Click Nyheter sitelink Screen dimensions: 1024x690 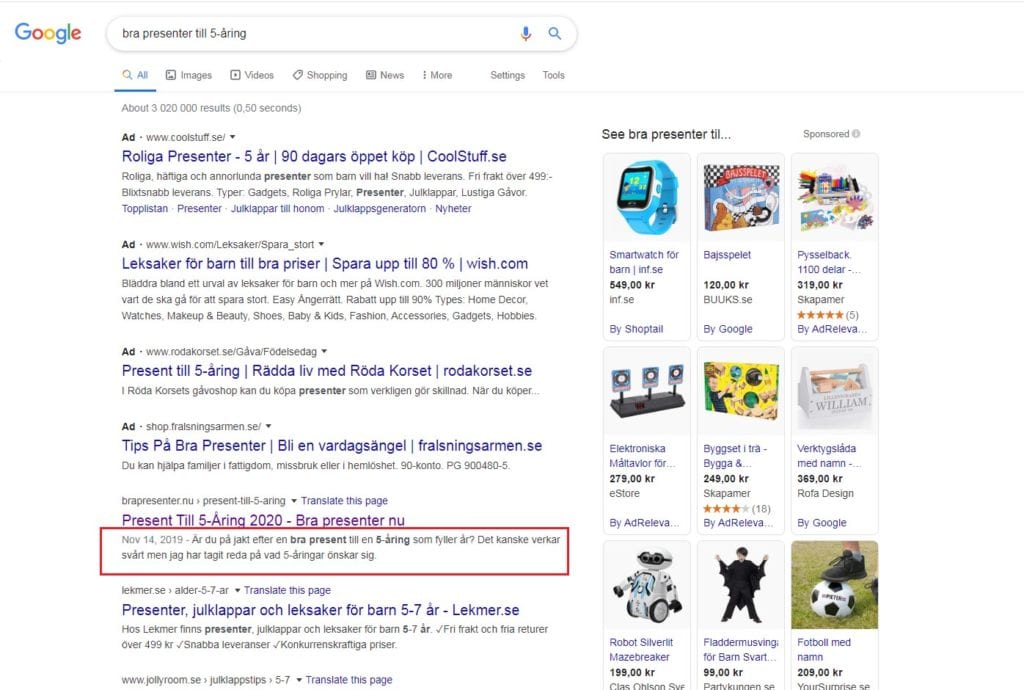[x=453, y=208]
